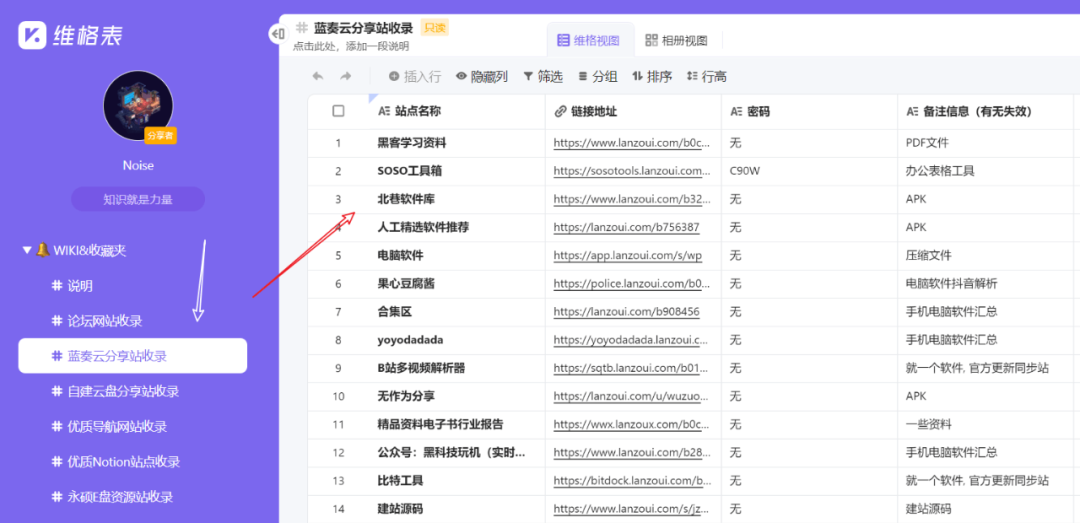Screen dimensions: 1080x523
Task: Open the 优质Notion站点收录 sheet
Action: click(x=132, y=462)
